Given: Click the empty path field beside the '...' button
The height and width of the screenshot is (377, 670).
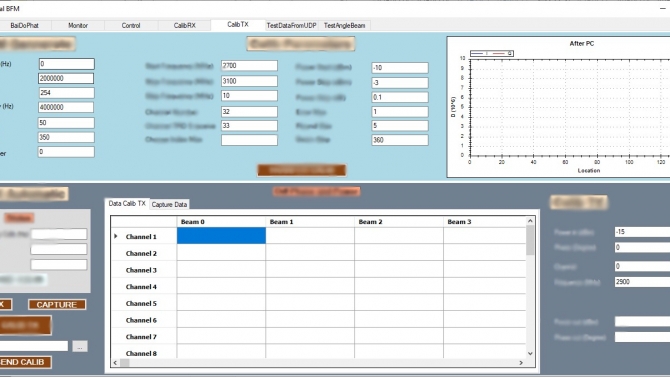Looking at the screenshot, I should click(x=34, y=346).
